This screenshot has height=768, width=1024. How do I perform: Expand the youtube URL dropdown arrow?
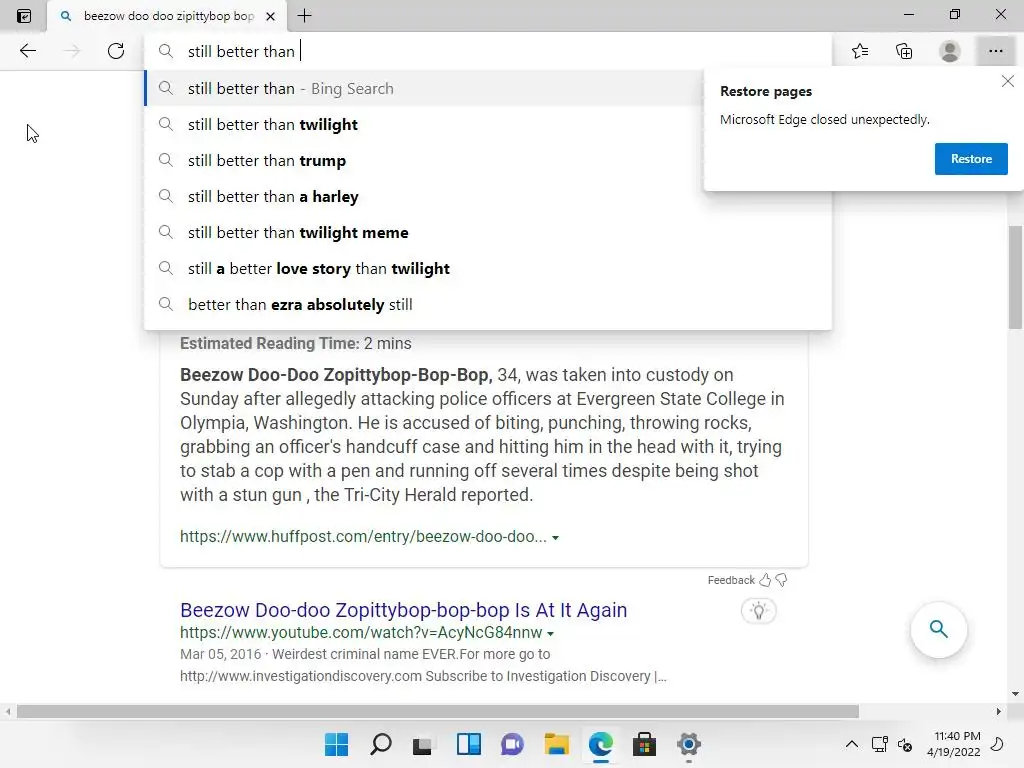[x=551, y=633]
